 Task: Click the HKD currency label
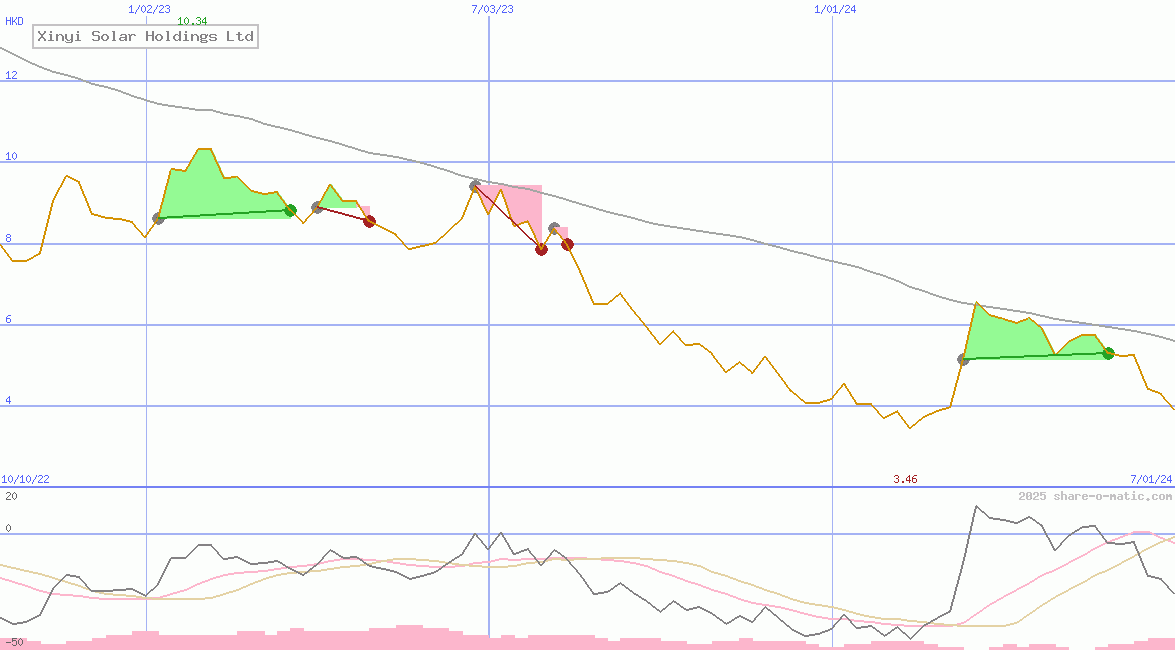point(14,21)
